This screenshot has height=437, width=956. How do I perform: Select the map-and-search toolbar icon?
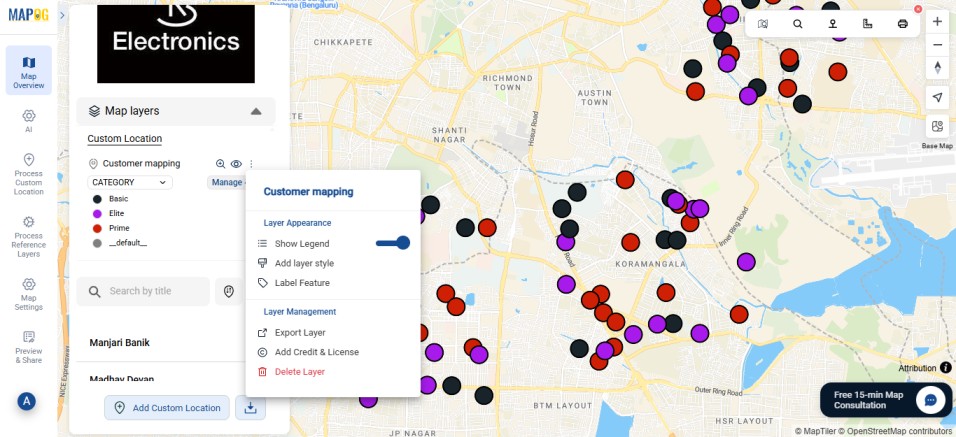pyautogui.click(x=763, y=24)
